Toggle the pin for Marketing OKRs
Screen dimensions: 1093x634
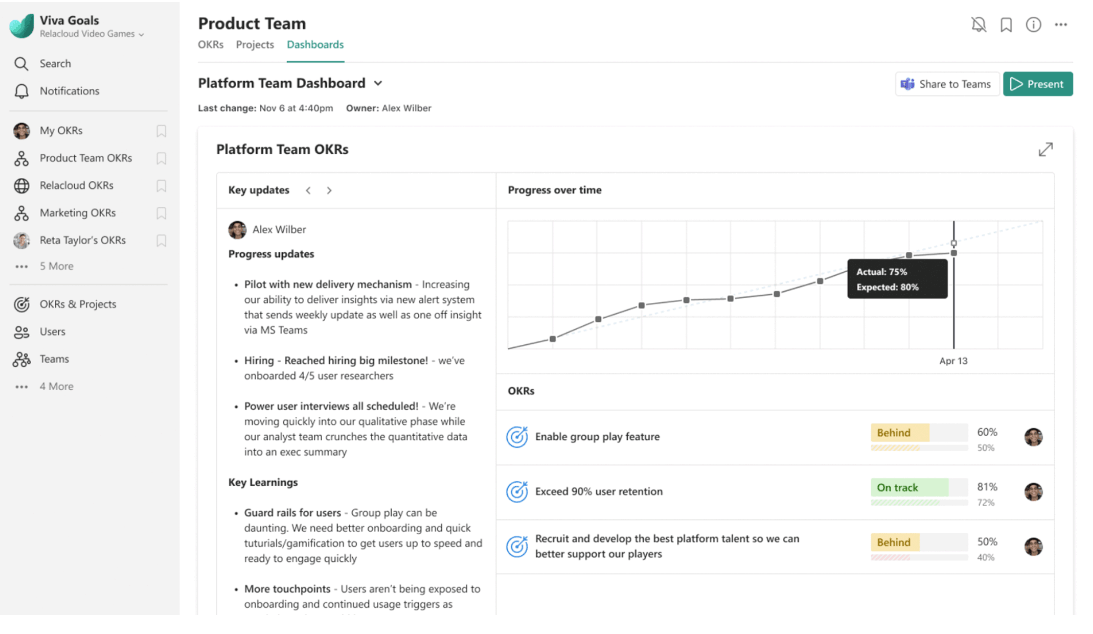click(161, 213)
